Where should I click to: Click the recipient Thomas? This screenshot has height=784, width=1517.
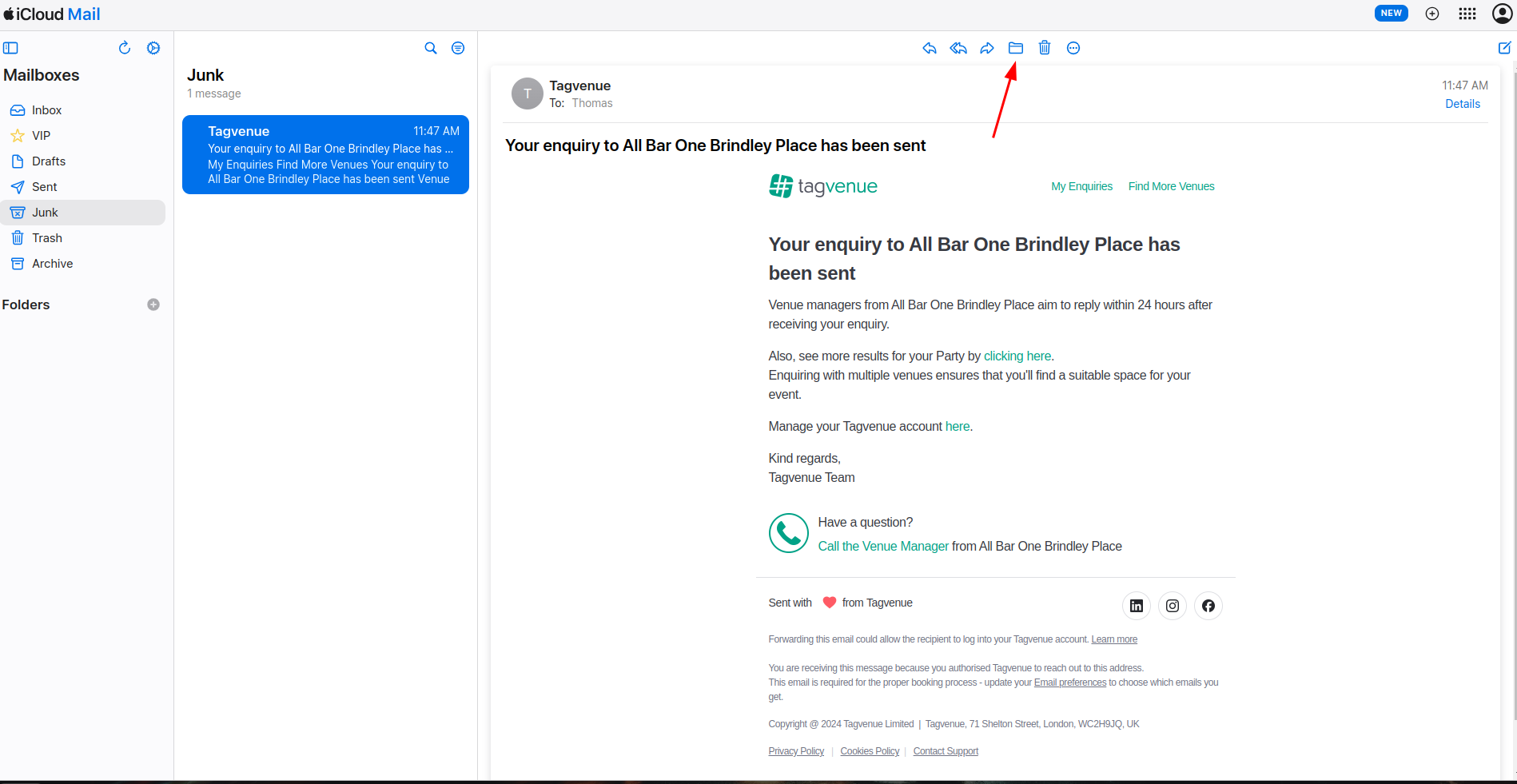tap(592, 103)
